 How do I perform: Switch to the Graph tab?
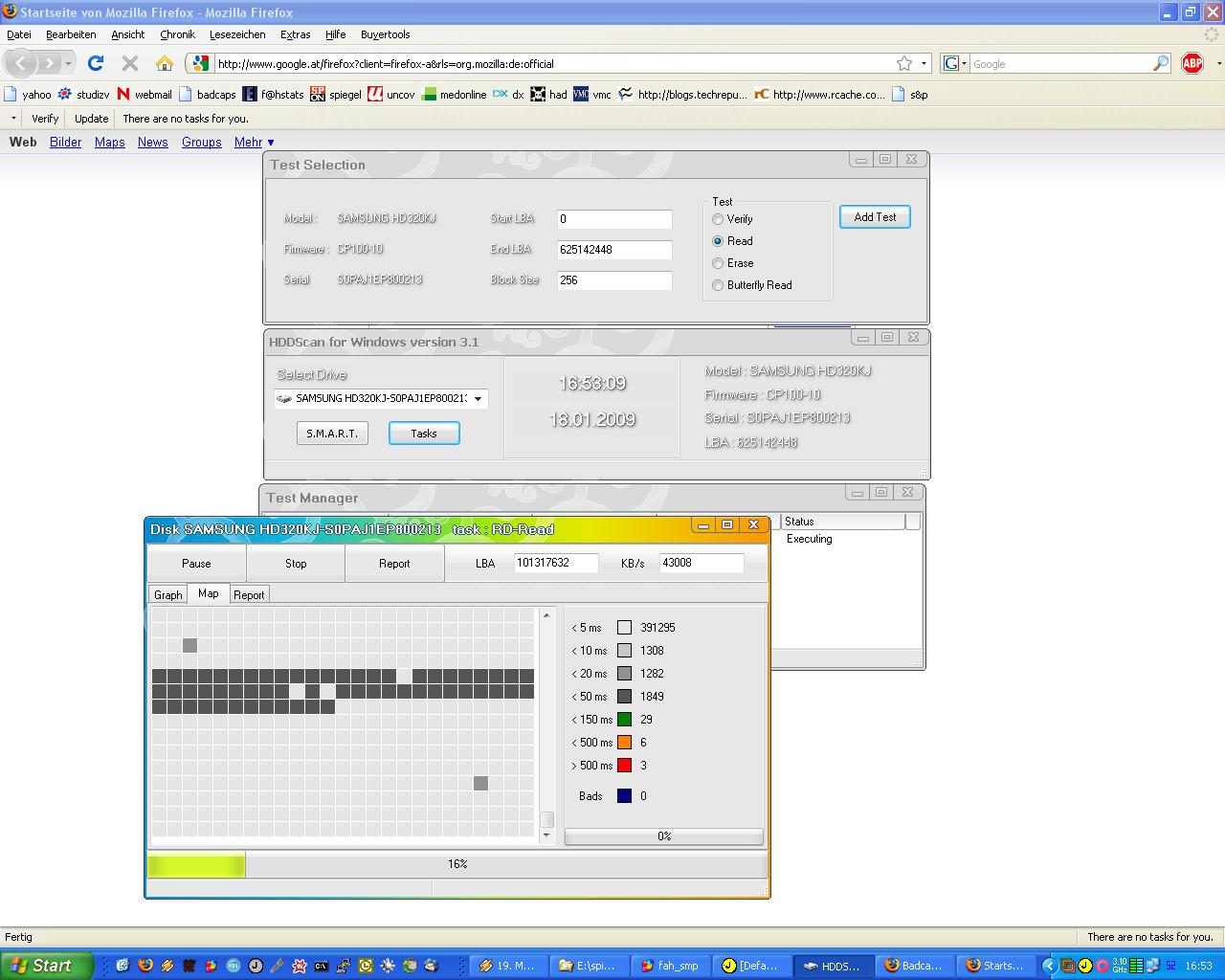tap(167, 594)
